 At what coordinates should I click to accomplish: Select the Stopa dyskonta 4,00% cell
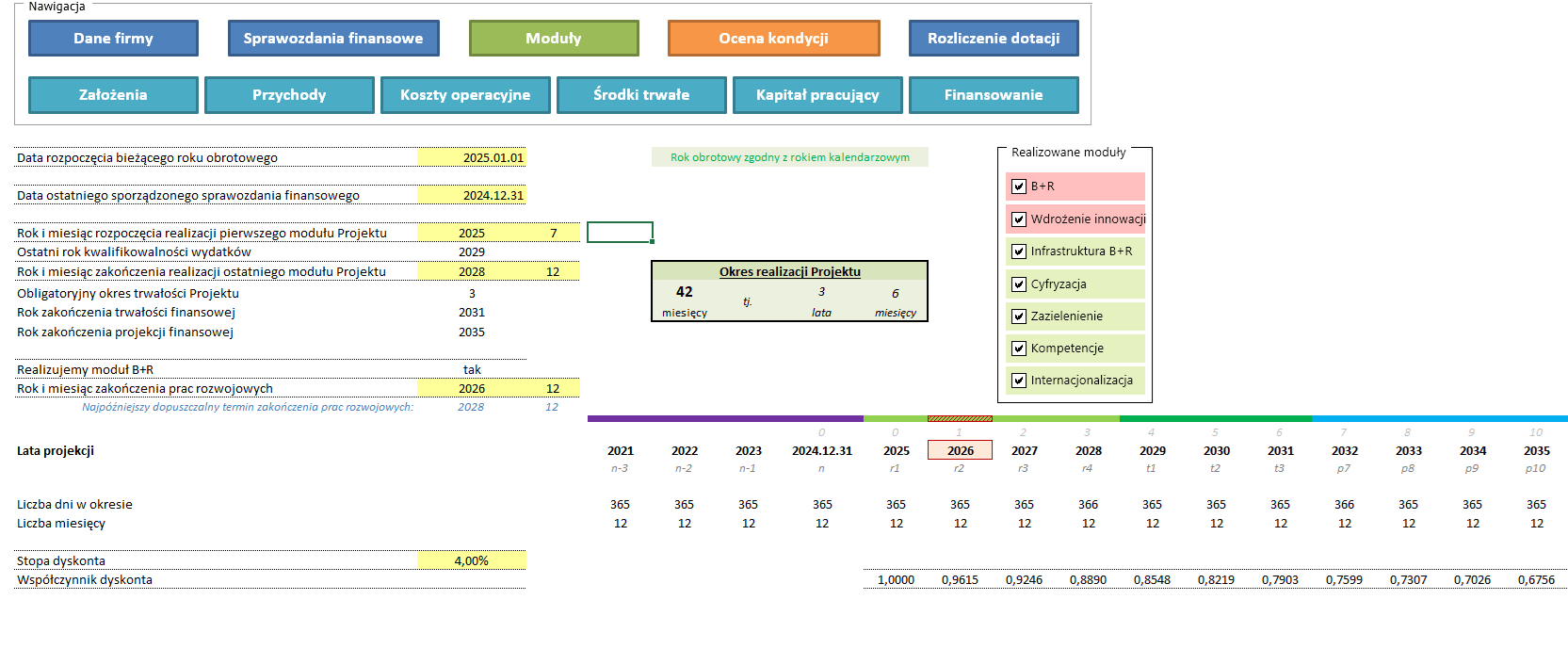coord(472,560)
